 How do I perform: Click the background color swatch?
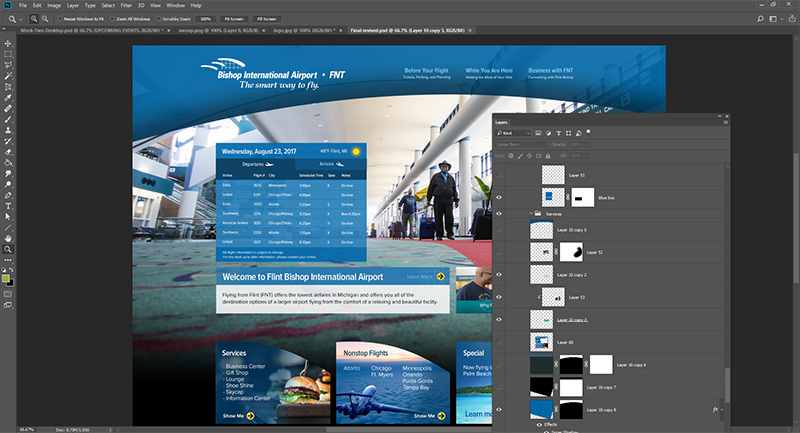pyautogui.click(x=11, y=283)
